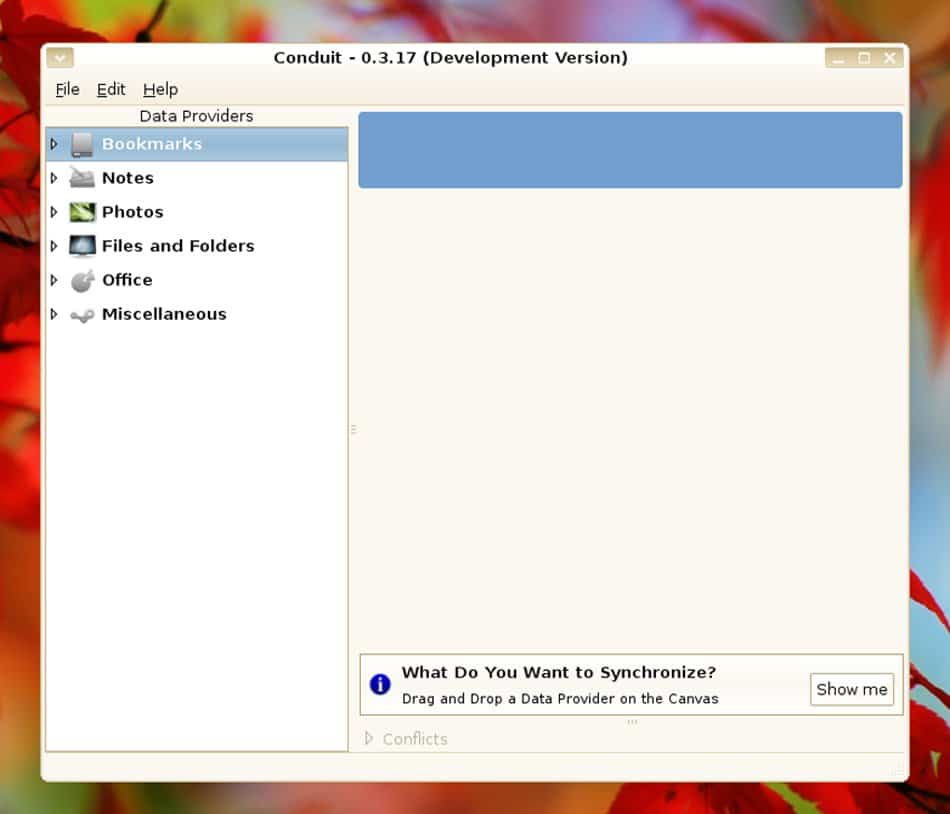950x814 pixels.
Task: Expand the Bookmarks tree node
Action: [x=54, y=145]
